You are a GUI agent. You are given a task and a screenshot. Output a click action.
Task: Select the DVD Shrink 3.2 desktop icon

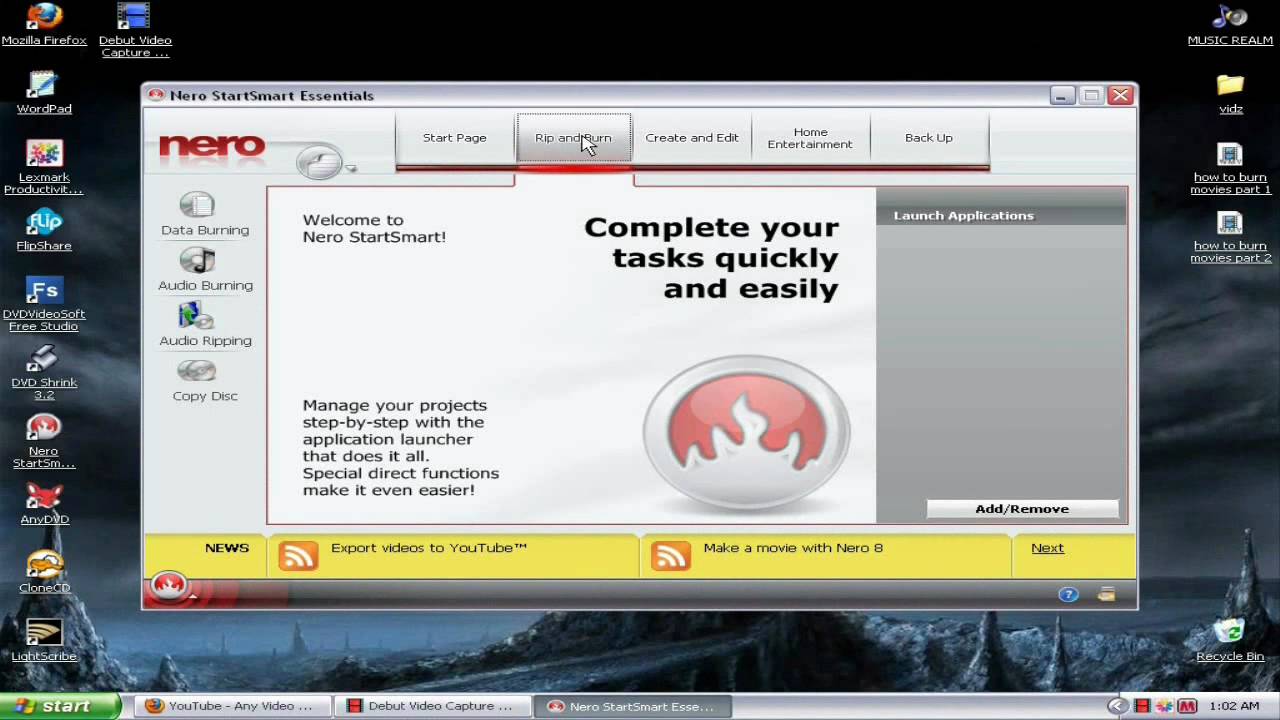point(44,372)
